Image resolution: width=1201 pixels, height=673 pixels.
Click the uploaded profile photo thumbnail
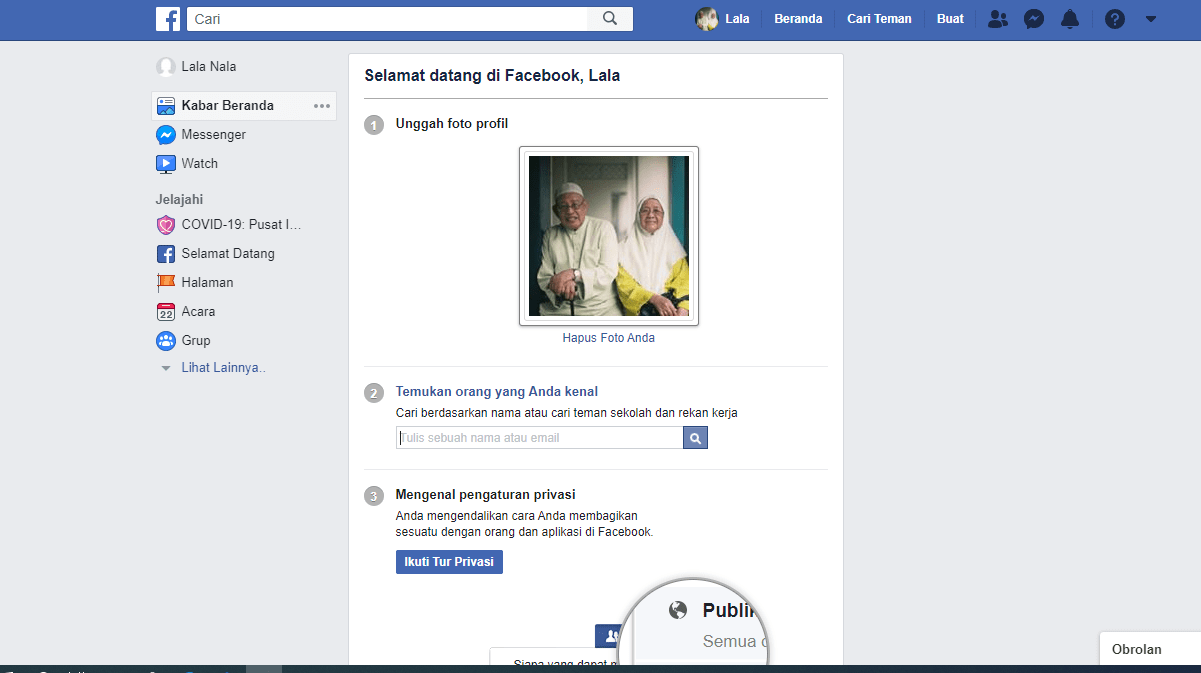pyautogui.click(x=608, y=236)
